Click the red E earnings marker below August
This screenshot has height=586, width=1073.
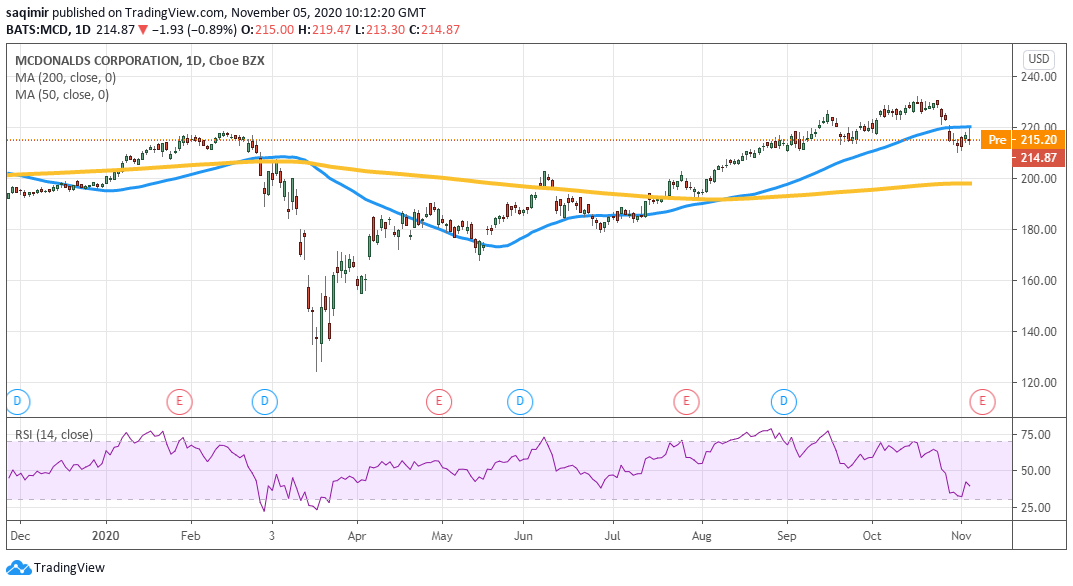coord(686,401)
